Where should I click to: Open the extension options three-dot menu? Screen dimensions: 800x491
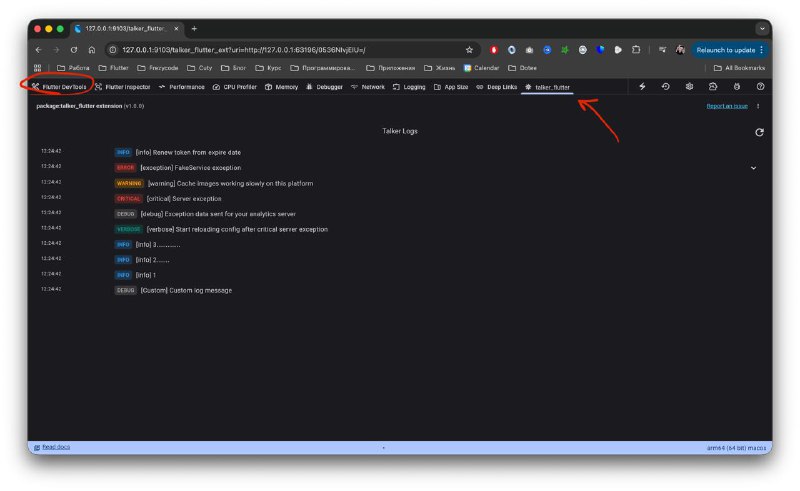[758, 106]
